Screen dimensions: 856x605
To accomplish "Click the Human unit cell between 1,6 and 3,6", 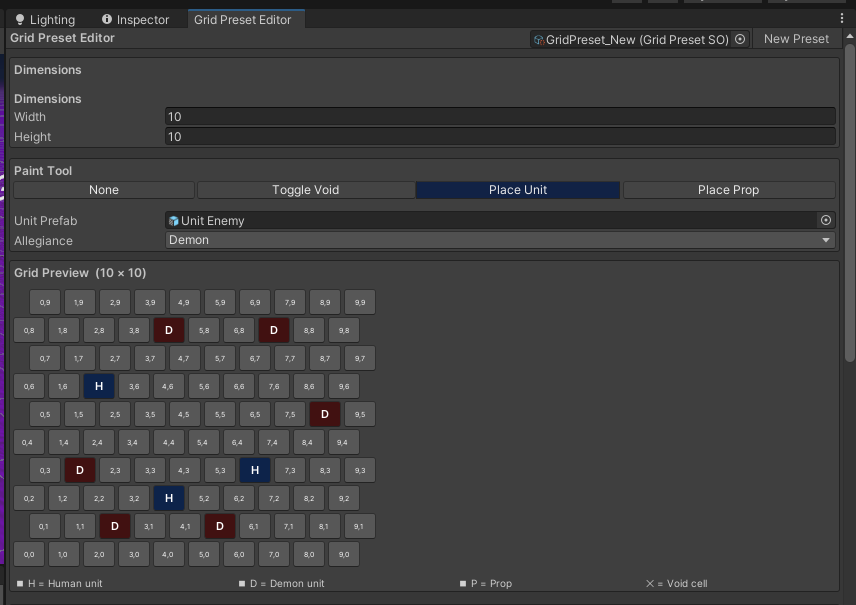I will [x=99, y=386].
